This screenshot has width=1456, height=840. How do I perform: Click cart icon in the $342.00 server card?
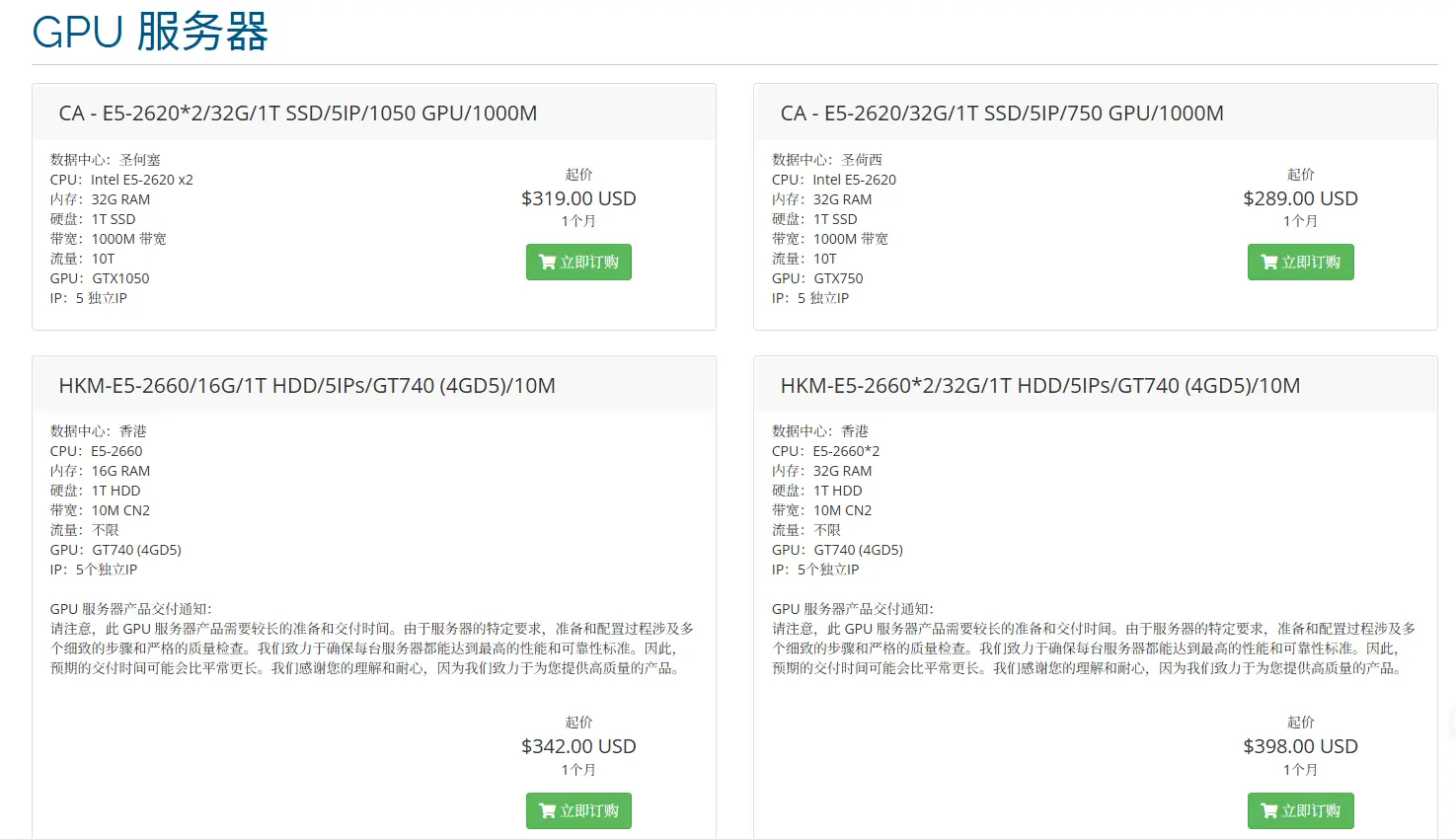pos(548,811)
